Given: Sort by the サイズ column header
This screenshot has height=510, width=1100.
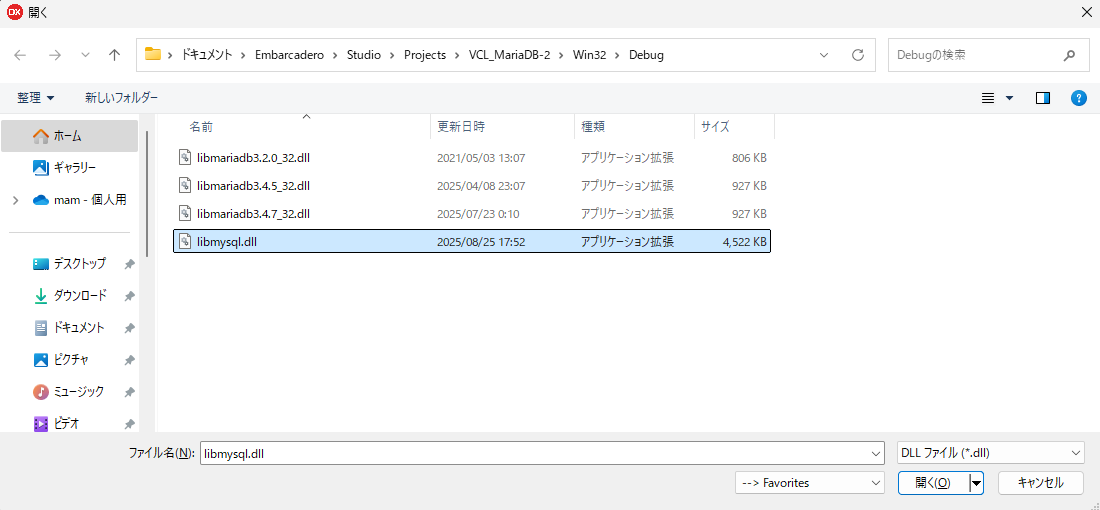Looking at the screenshot, I should [735, 127].
